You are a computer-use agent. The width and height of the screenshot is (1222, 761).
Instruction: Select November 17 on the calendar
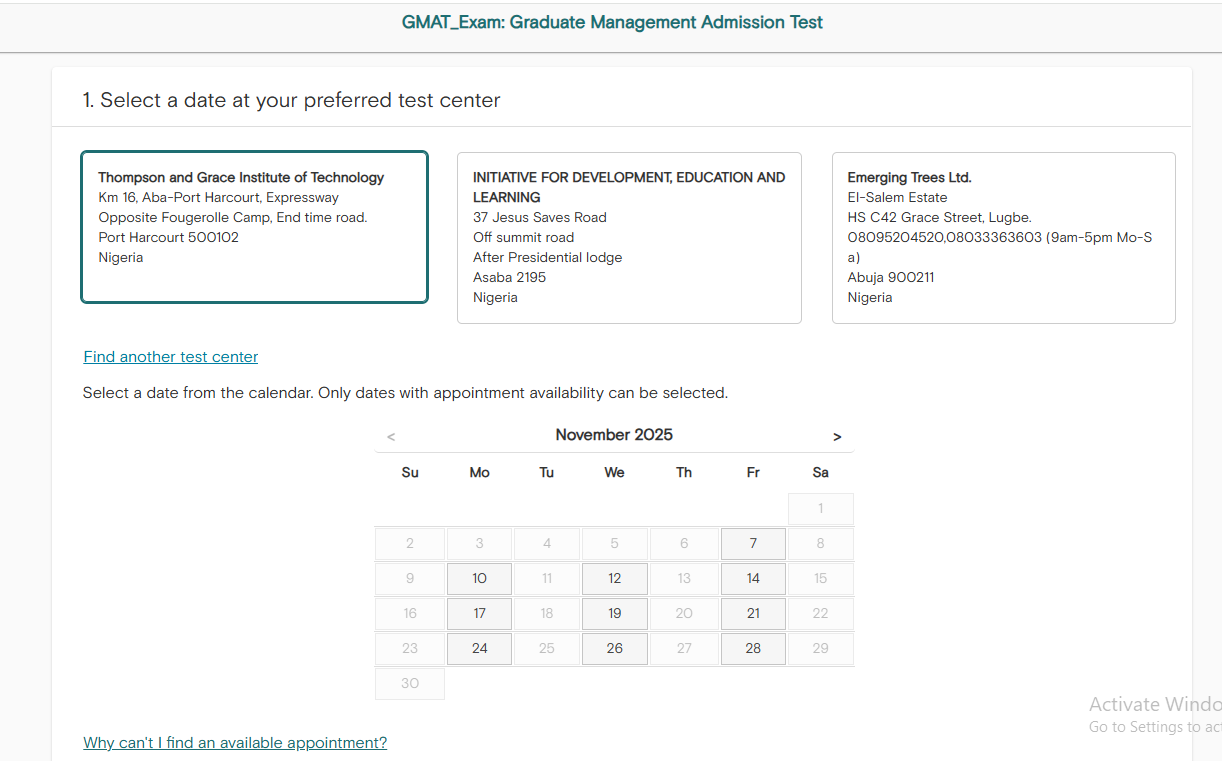(479, 613)
